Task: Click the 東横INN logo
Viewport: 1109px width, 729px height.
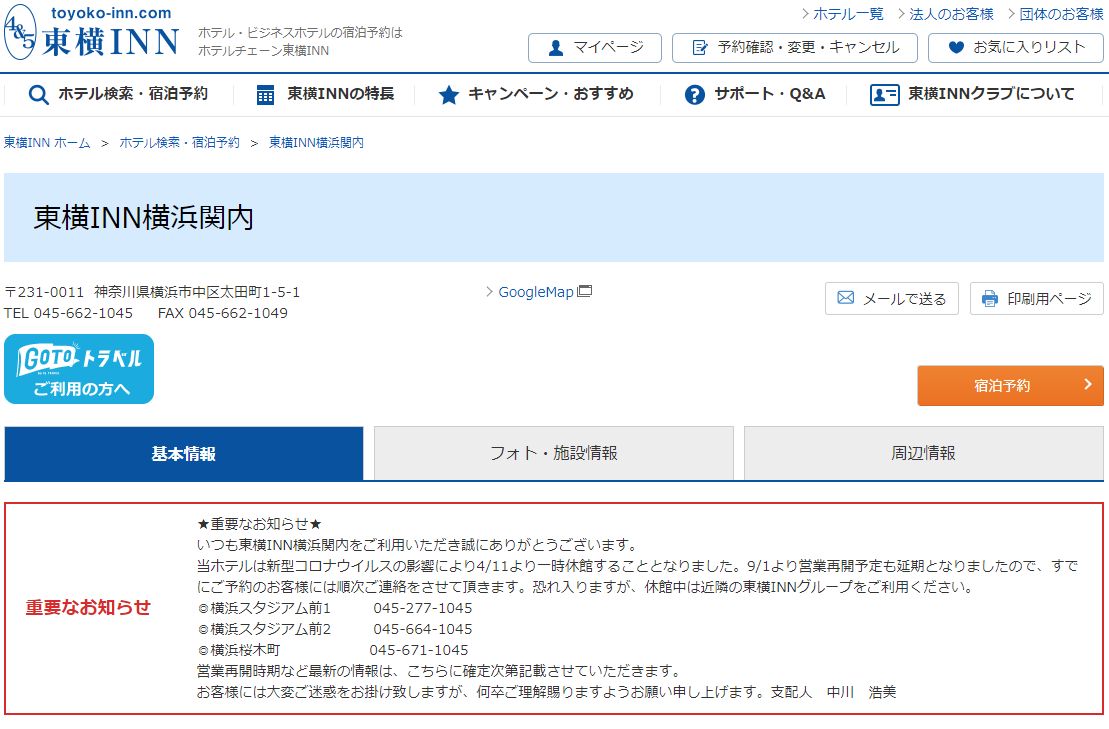Action: (x=91, y=33)
